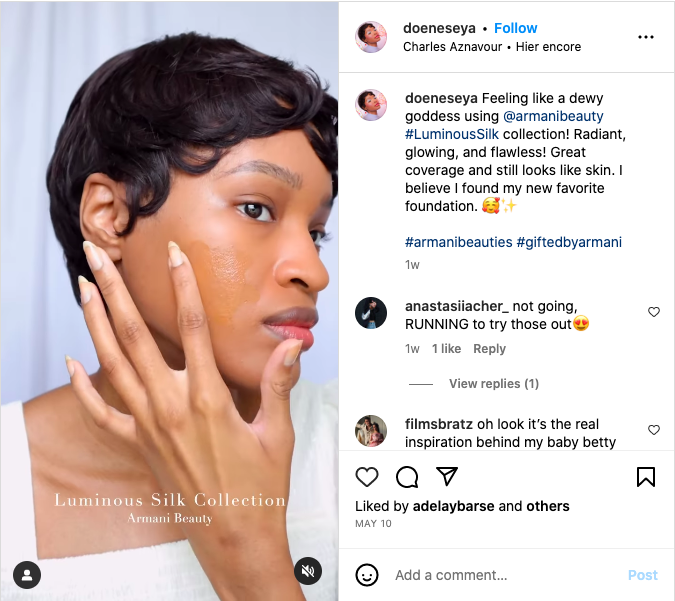The height and width of the screenshot is (601, 675).
Task: Click the Add a comment field
Action: click(500, 575)
